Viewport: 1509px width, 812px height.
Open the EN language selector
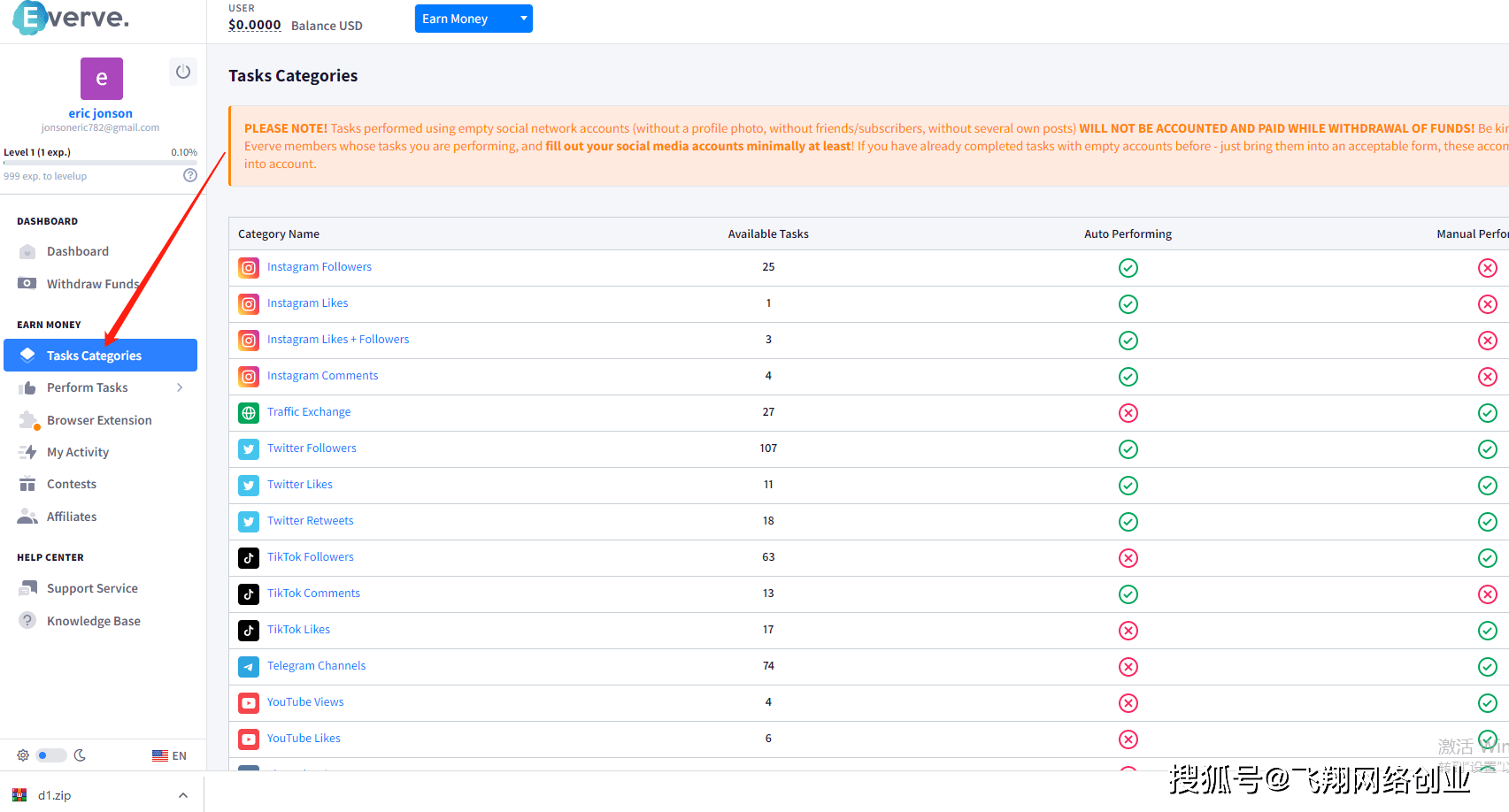click(x=169, y=755)
